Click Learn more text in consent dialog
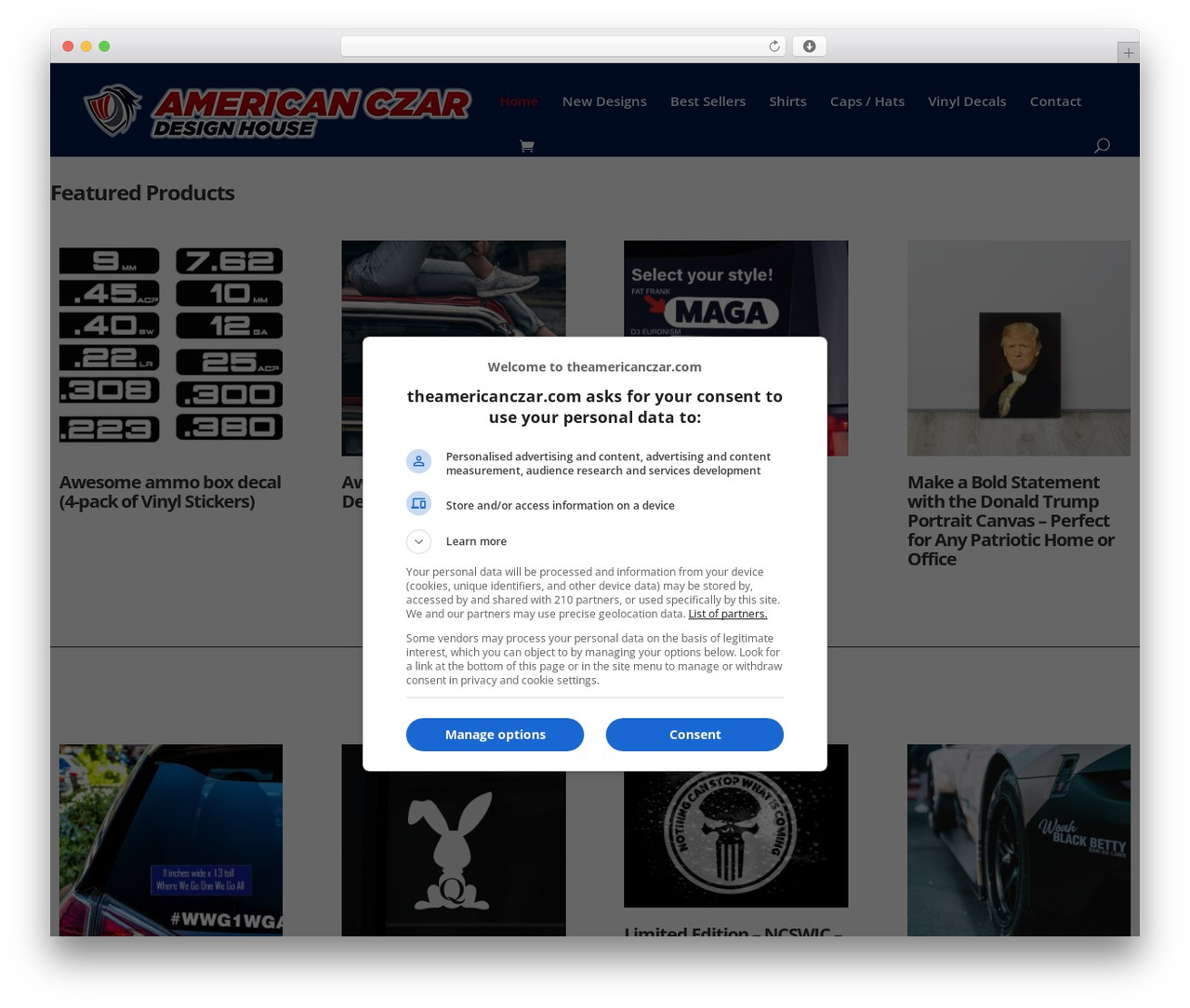This screenshot has height=1008, width=1190. tap(476, 541)
